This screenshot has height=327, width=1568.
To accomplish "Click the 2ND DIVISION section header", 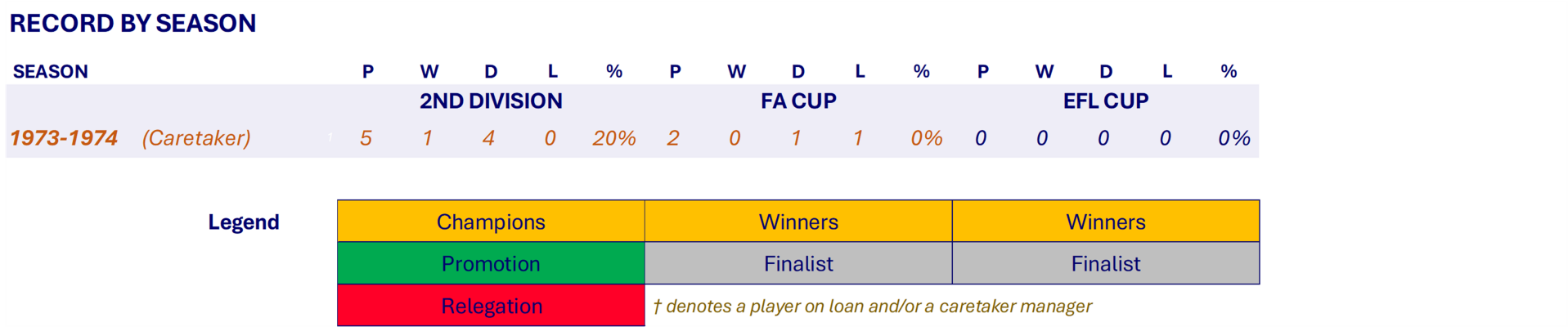I will coord(491,101).
